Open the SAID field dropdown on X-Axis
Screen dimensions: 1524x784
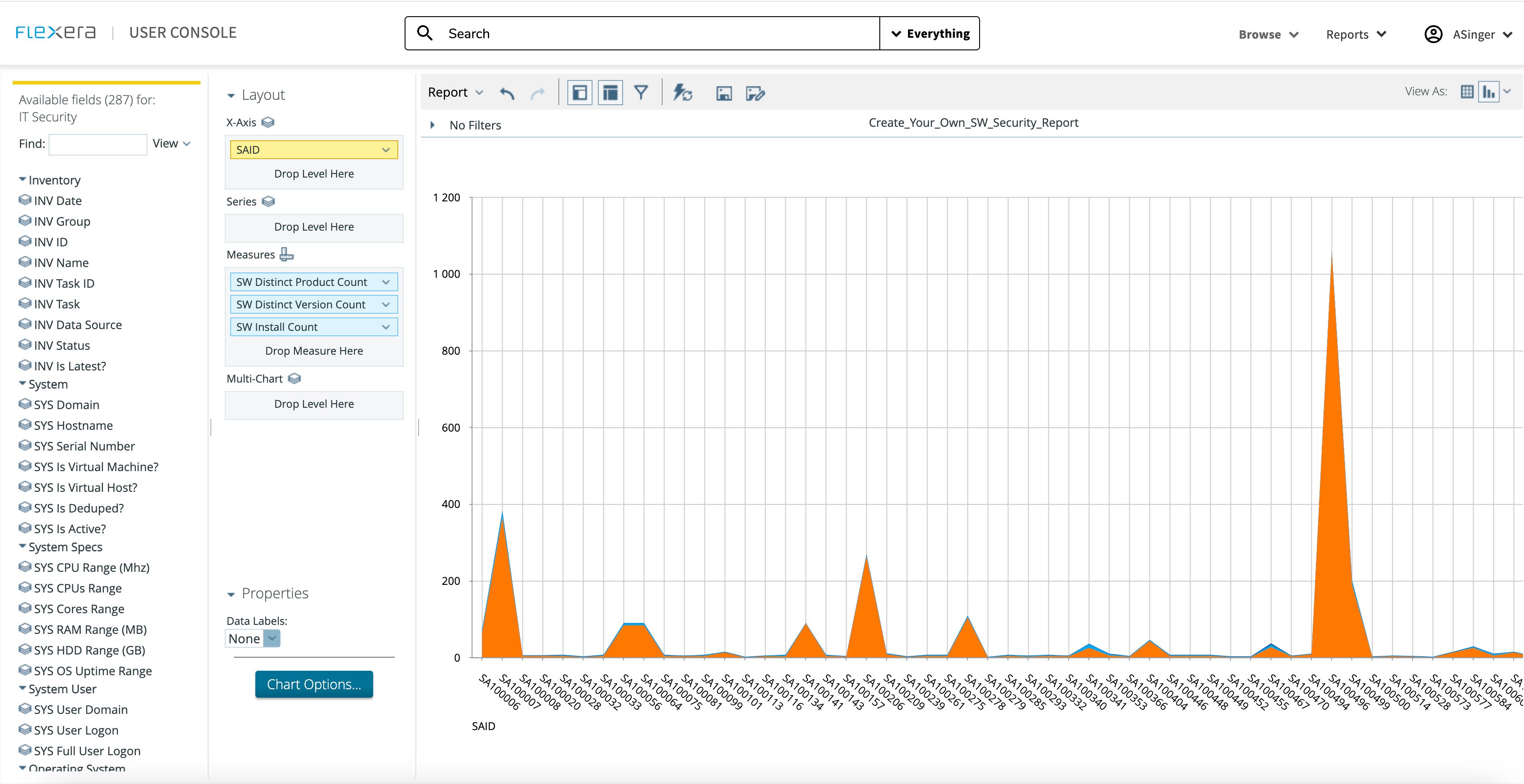pyautogui.click(x=386, y=149)
